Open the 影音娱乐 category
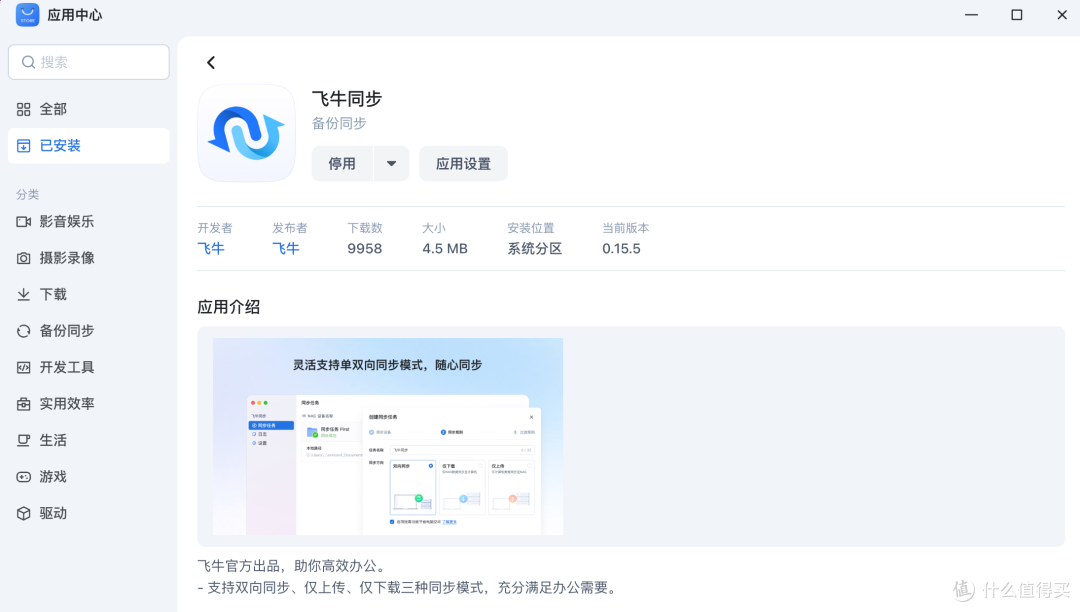 89,222
